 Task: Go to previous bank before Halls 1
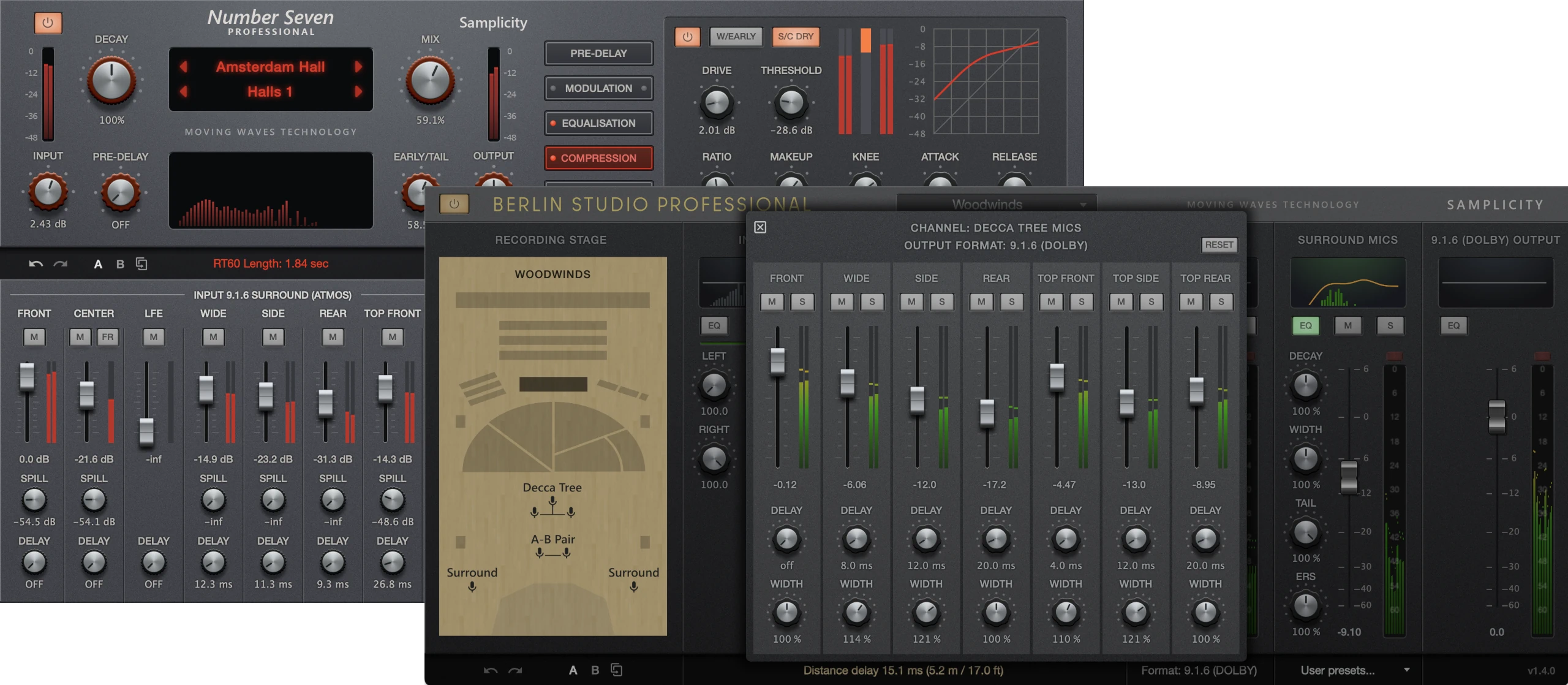[183, 92]
